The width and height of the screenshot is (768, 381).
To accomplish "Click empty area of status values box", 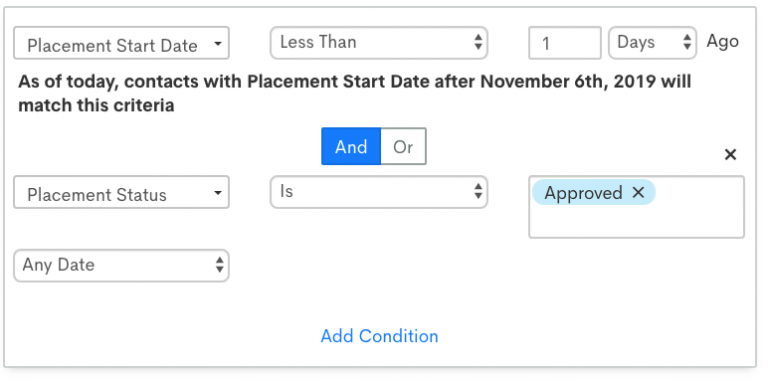I will [636, 222].
